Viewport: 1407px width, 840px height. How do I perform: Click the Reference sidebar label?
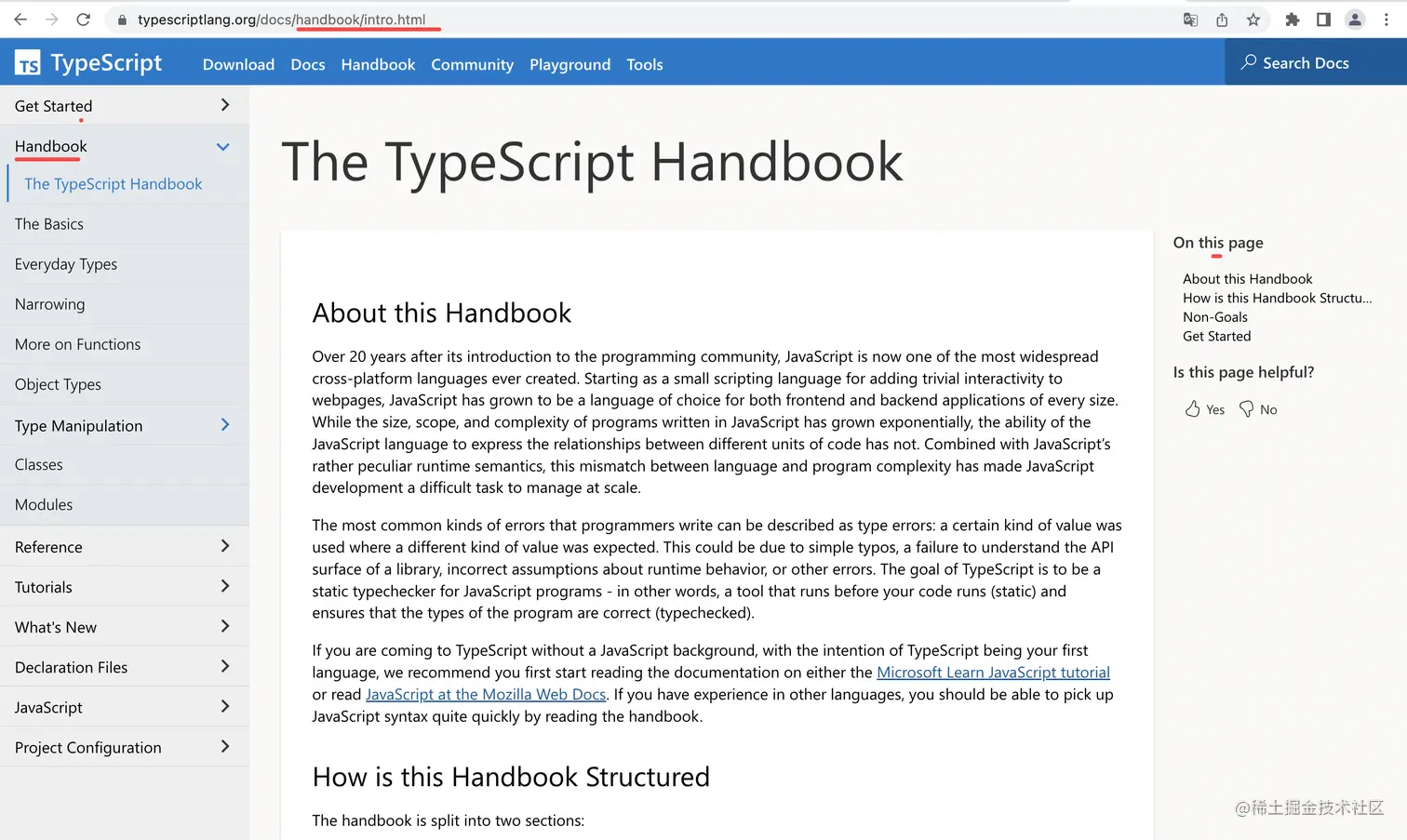click(x=48, y=547)
